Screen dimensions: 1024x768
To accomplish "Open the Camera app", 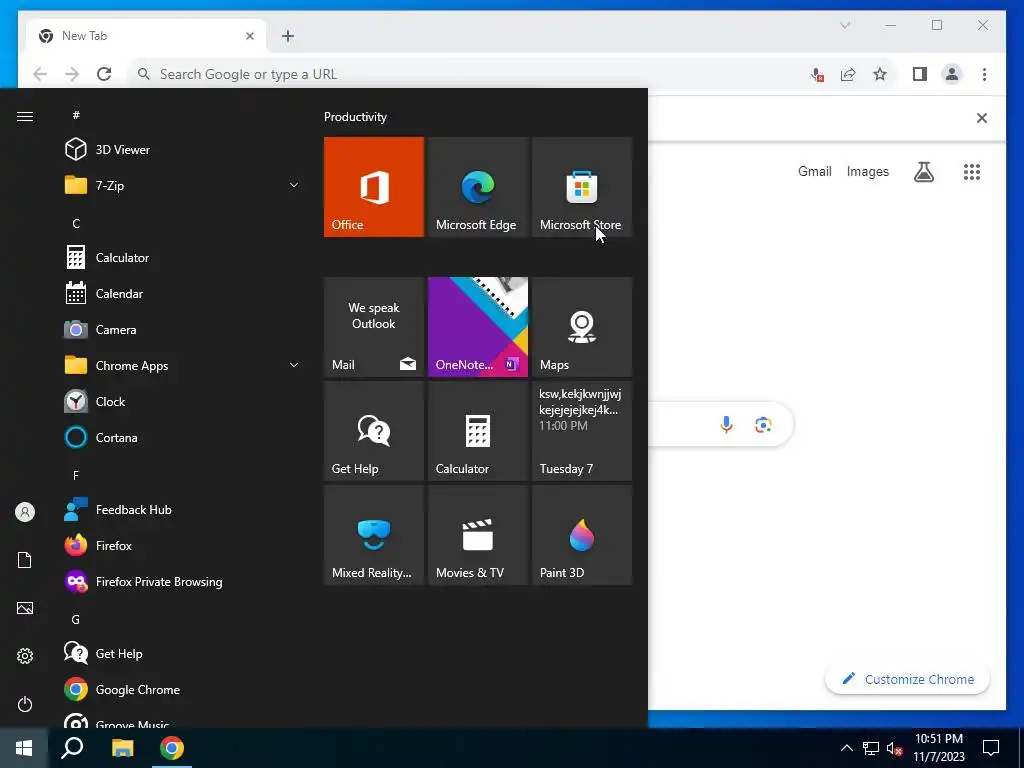I will [183, 330].
